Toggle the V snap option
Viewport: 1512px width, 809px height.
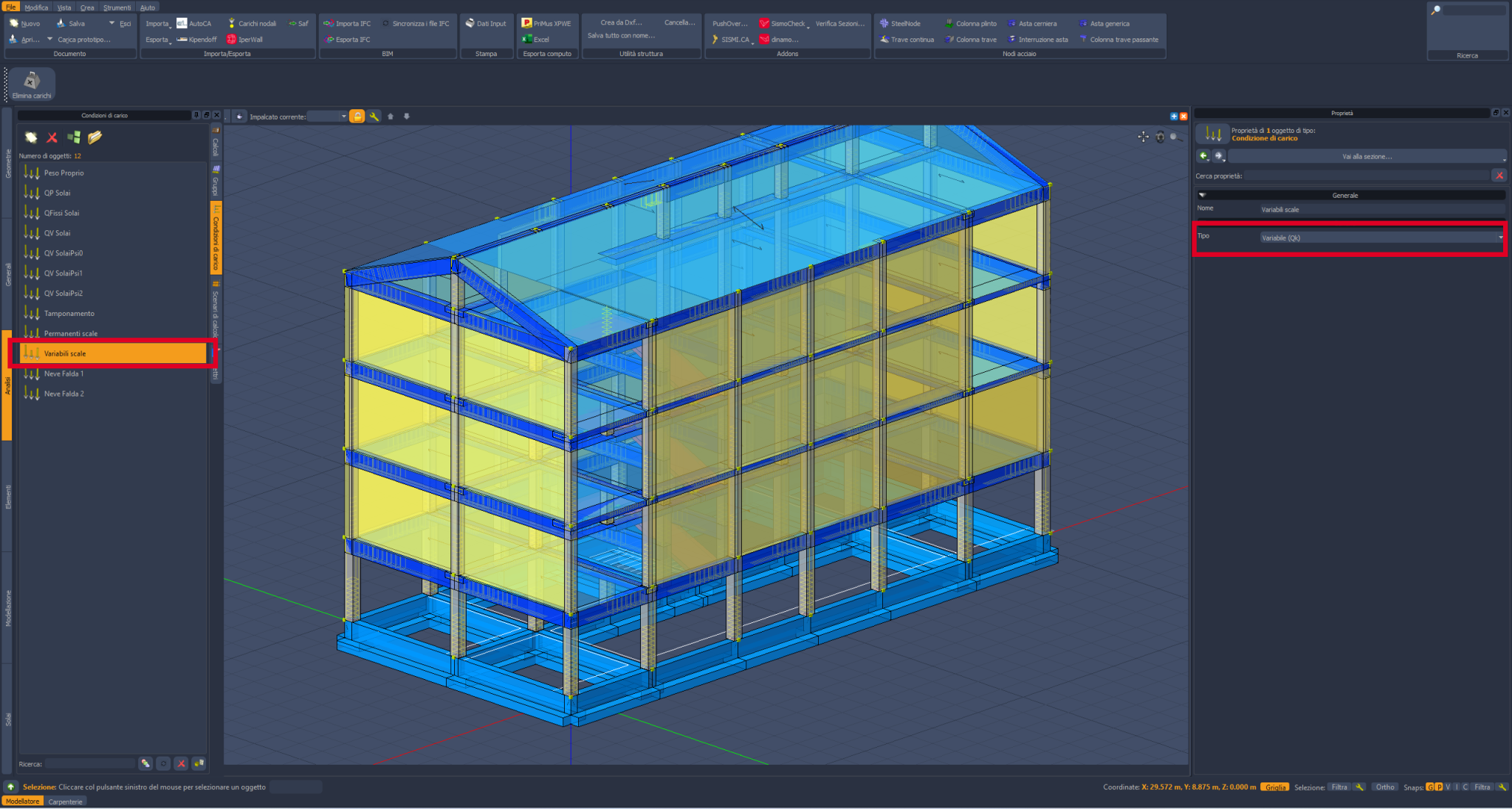(1448, 787)
